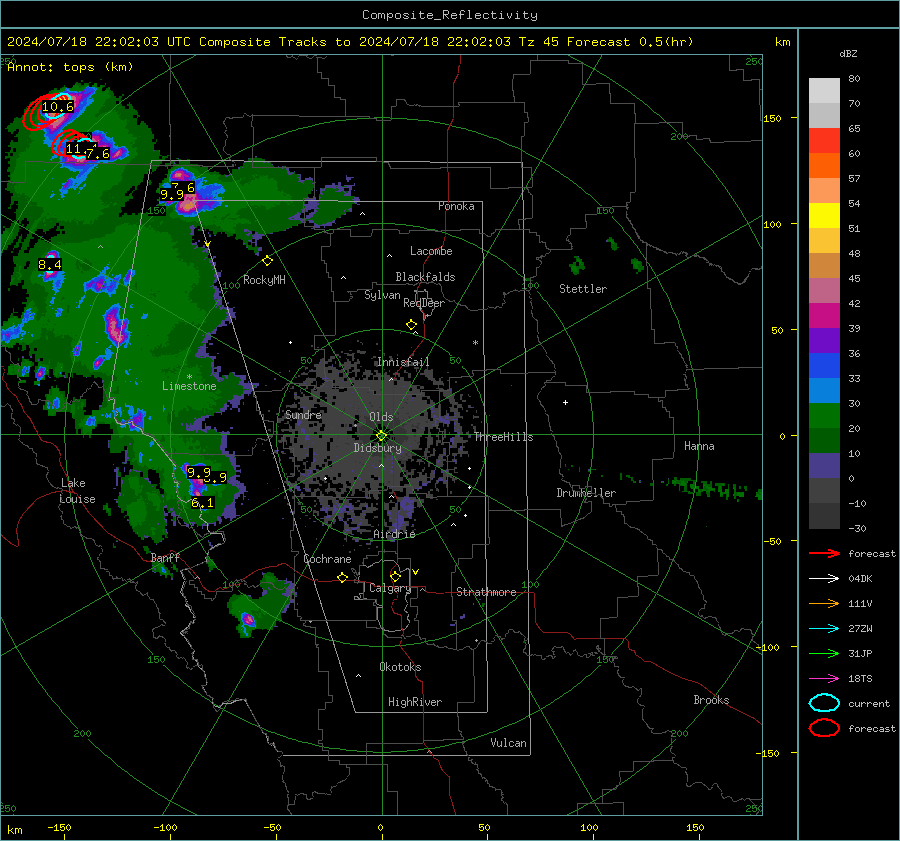Click the Strathmore town label
The width and height of the screenshot is (900, 841).
click(486, 592)
